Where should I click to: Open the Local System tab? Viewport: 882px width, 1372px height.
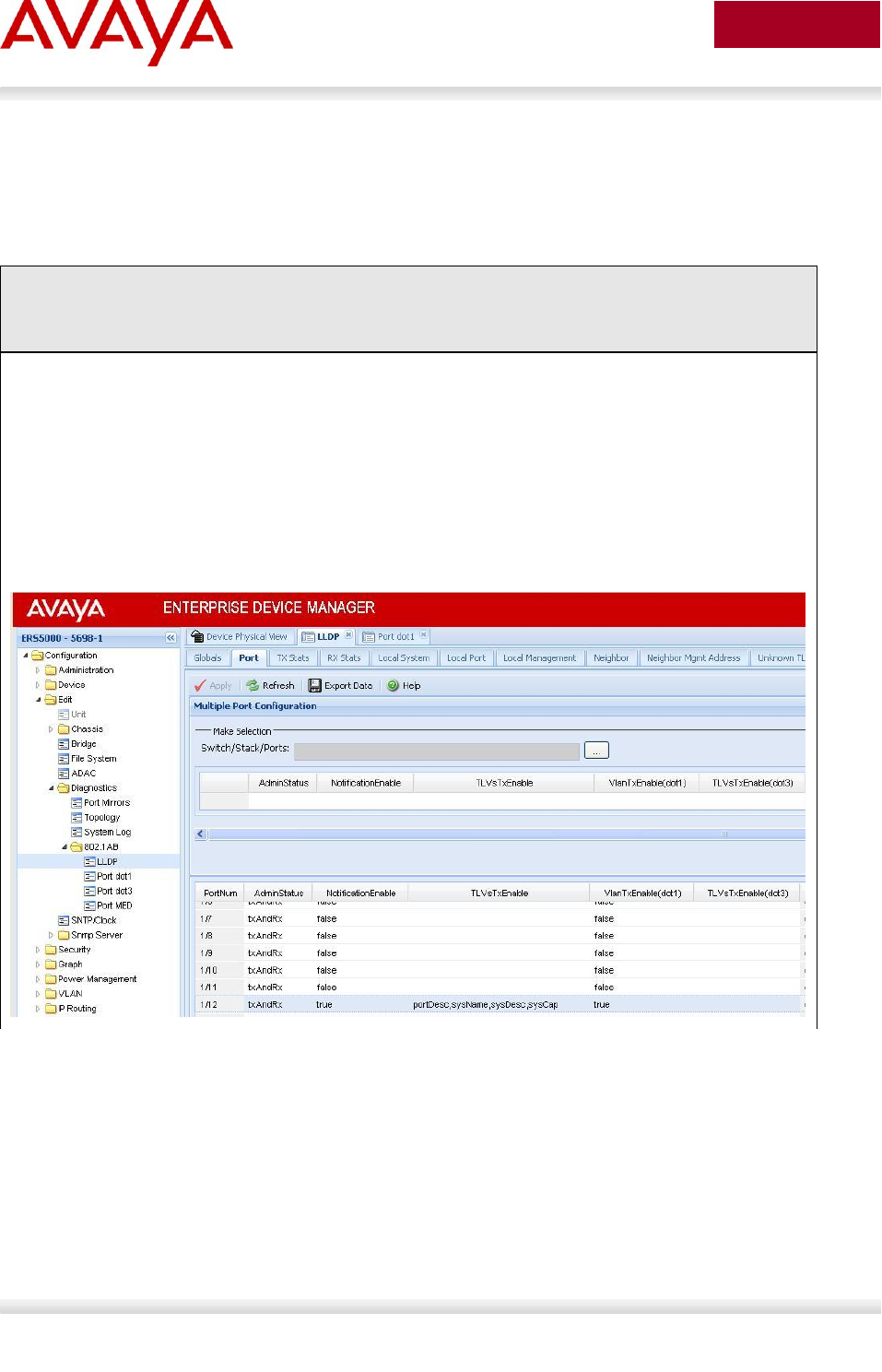point(404,658)
